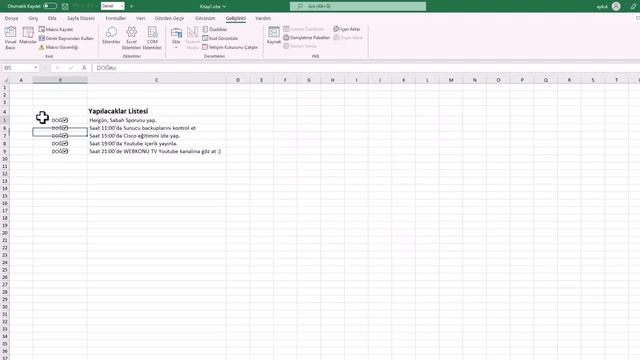Switch to the Gözden Geçir tab
Screen dimensions: 640x360
pos(169,18)
